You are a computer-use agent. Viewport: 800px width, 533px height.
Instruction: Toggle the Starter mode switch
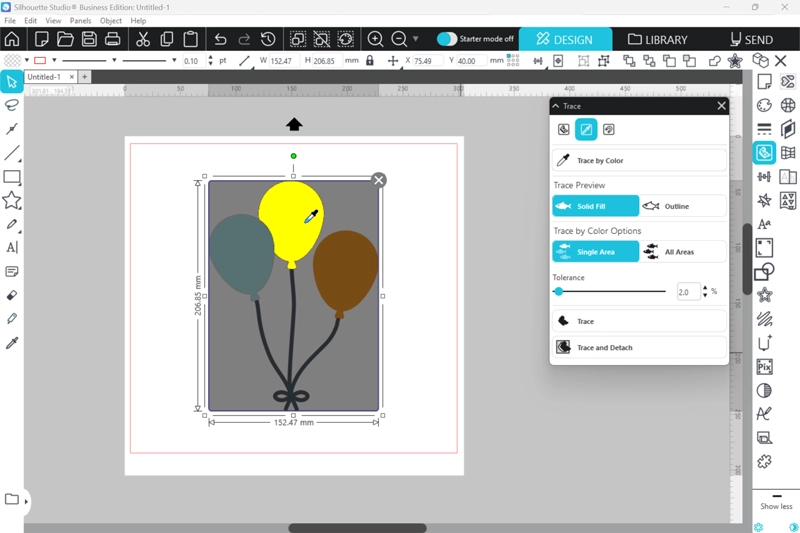click(447, 39)
